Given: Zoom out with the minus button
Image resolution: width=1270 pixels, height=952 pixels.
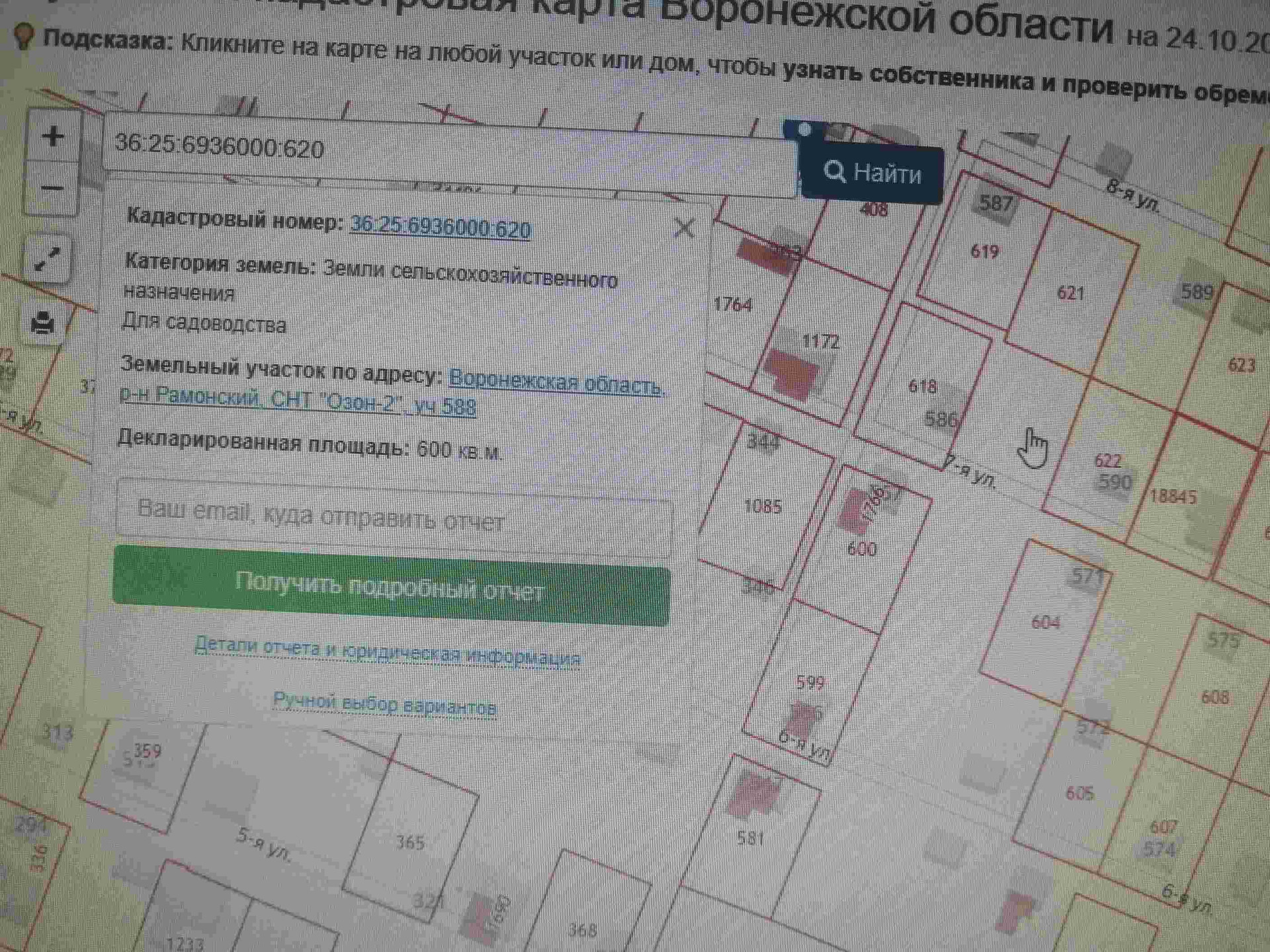Looking at the screenshot, I should [x=52, y=189].
